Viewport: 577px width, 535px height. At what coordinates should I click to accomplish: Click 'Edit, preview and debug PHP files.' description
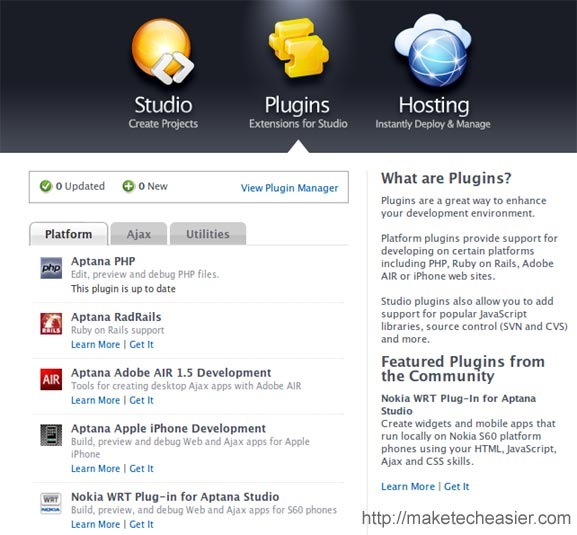tap(145, 274)
